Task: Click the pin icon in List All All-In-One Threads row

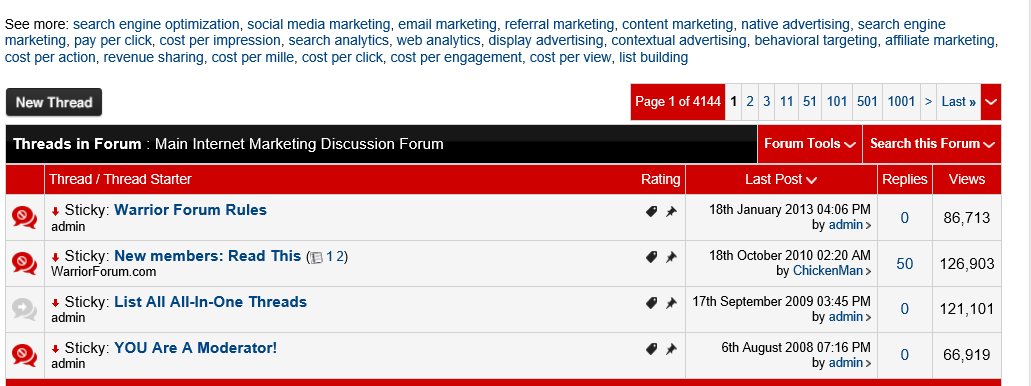Action: pyautogui.click(x=671, y=303)
